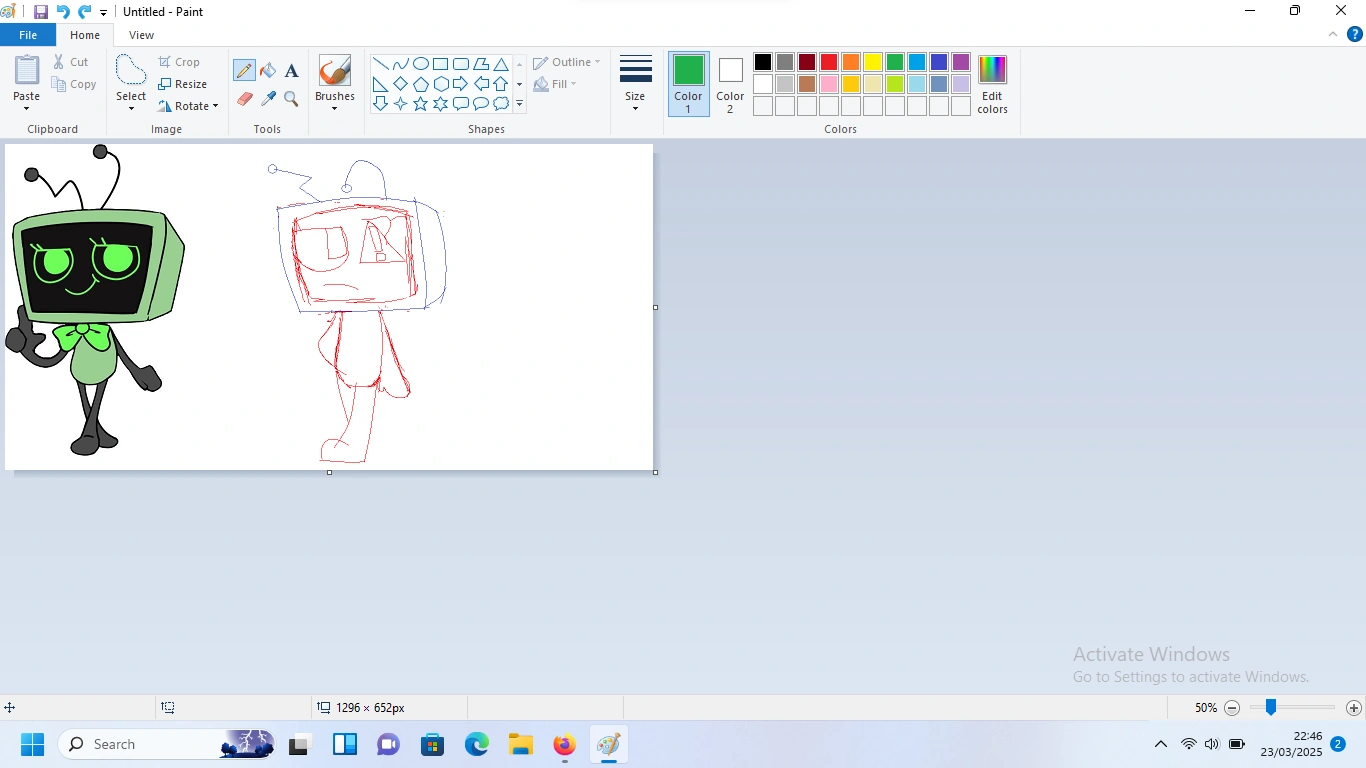The width and height of the screenshot is (1366, 768).
Task: Select the Eraser tool
Action: (244, 99)
